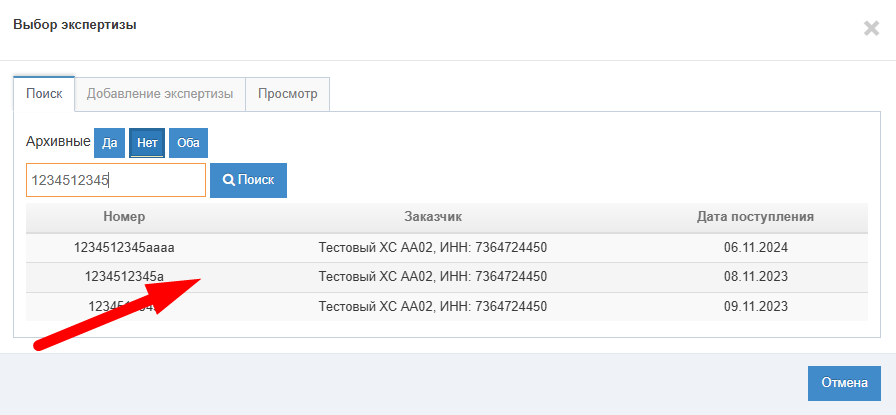The width and height of the screenshot is (896, 415).
Task: Click the Заказчик column header
Action: (433, 216)
